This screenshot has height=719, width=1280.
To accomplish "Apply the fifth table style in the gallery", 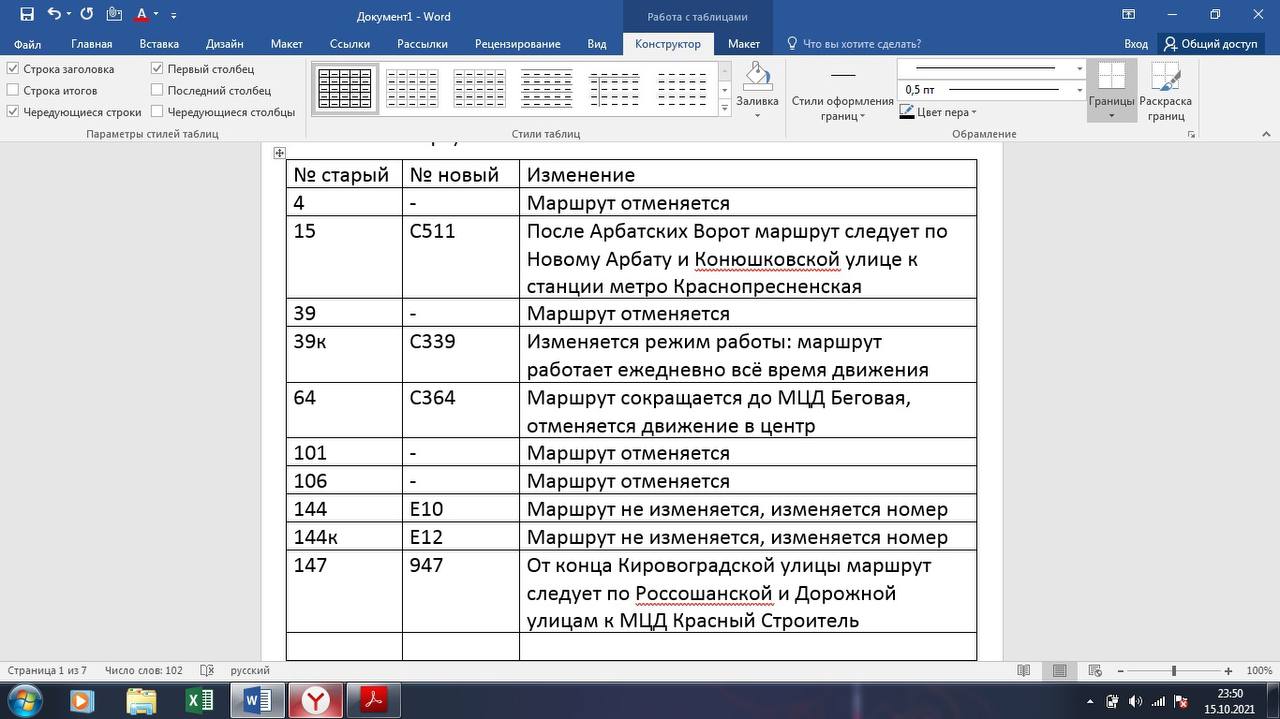I will (614, 89).
